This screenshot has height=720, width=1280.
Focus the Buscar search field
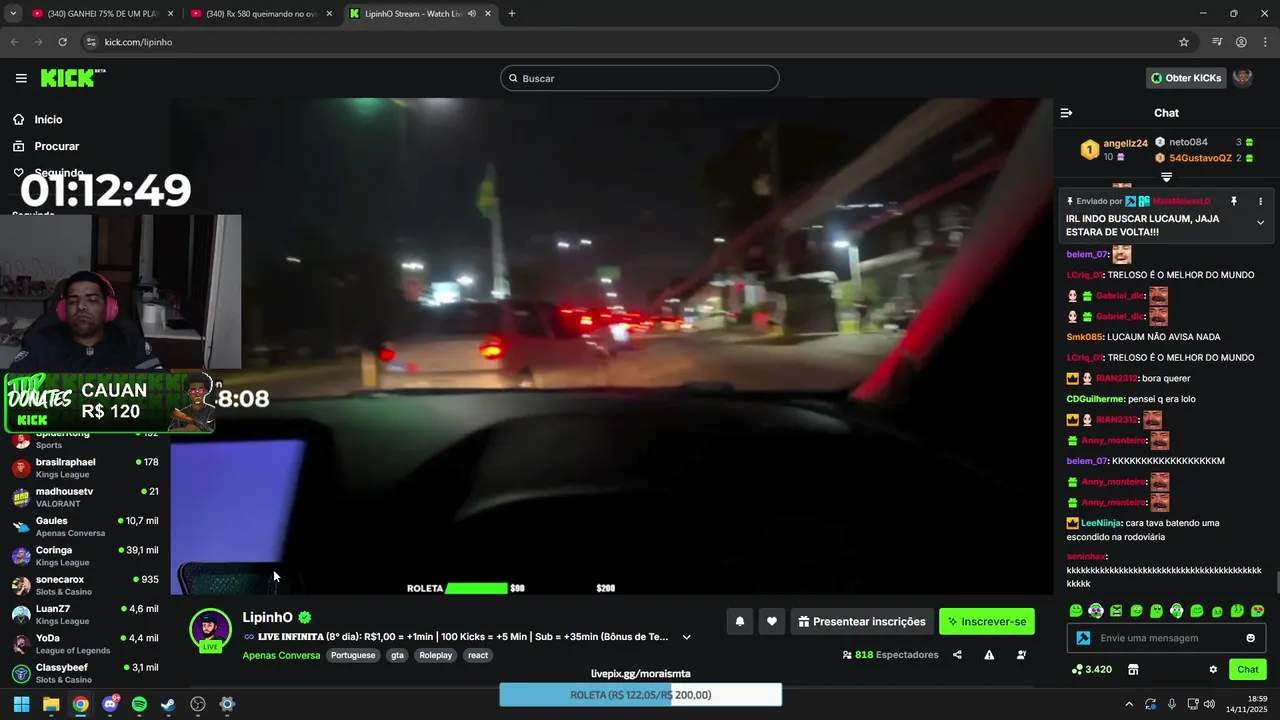click(x=640, y=78)
